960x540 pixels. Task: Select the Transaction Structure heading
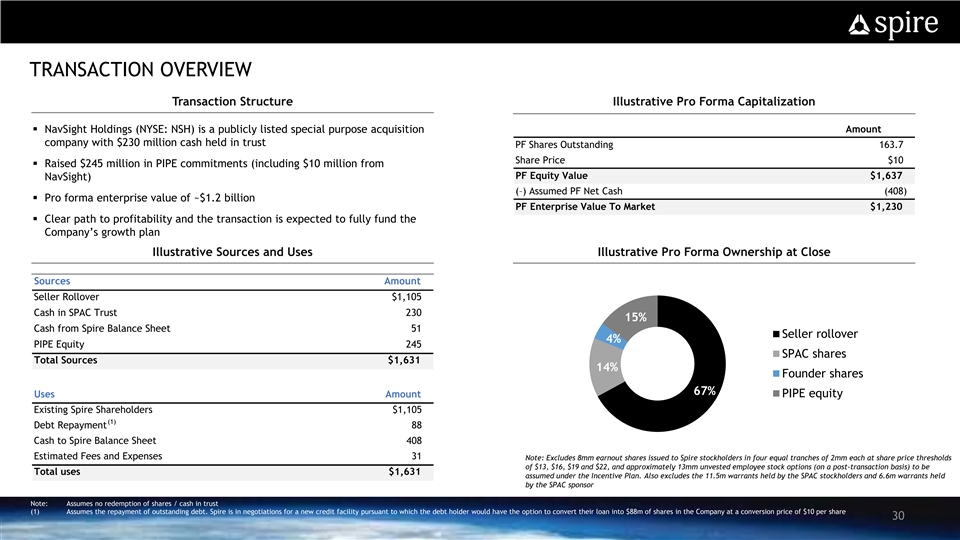pos(232,101)
